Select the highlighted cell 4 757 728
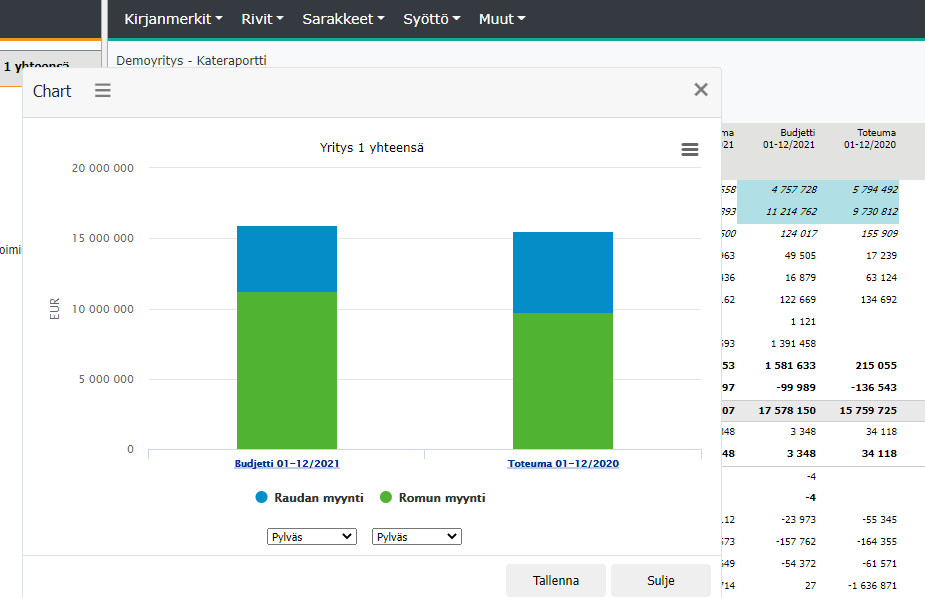Image resolution: width=925 pixels, height=598 pixels. tap(793, 189)
